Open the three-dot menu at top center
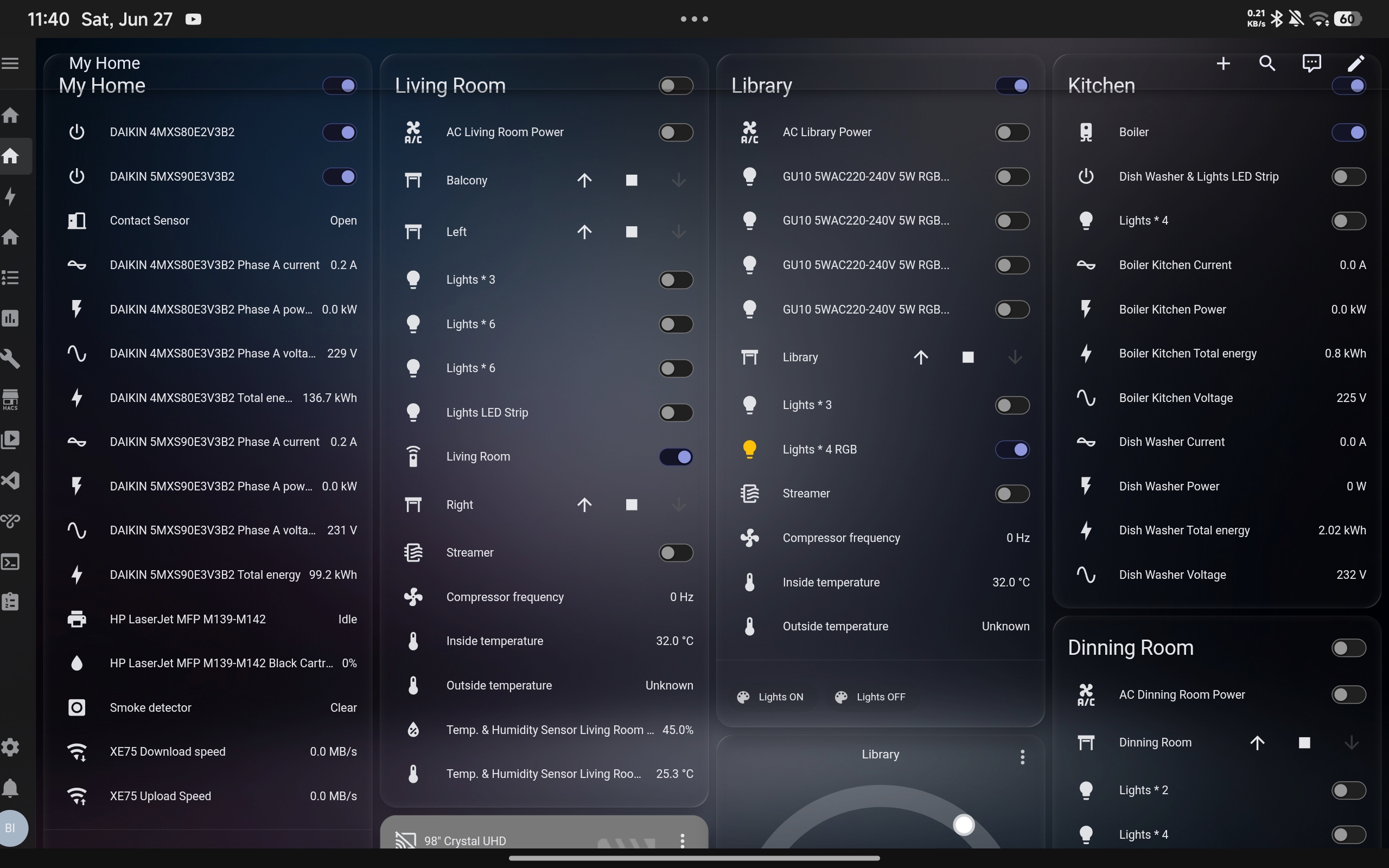The height and width of the screenshot is (868, 1389). coord(694,19)
